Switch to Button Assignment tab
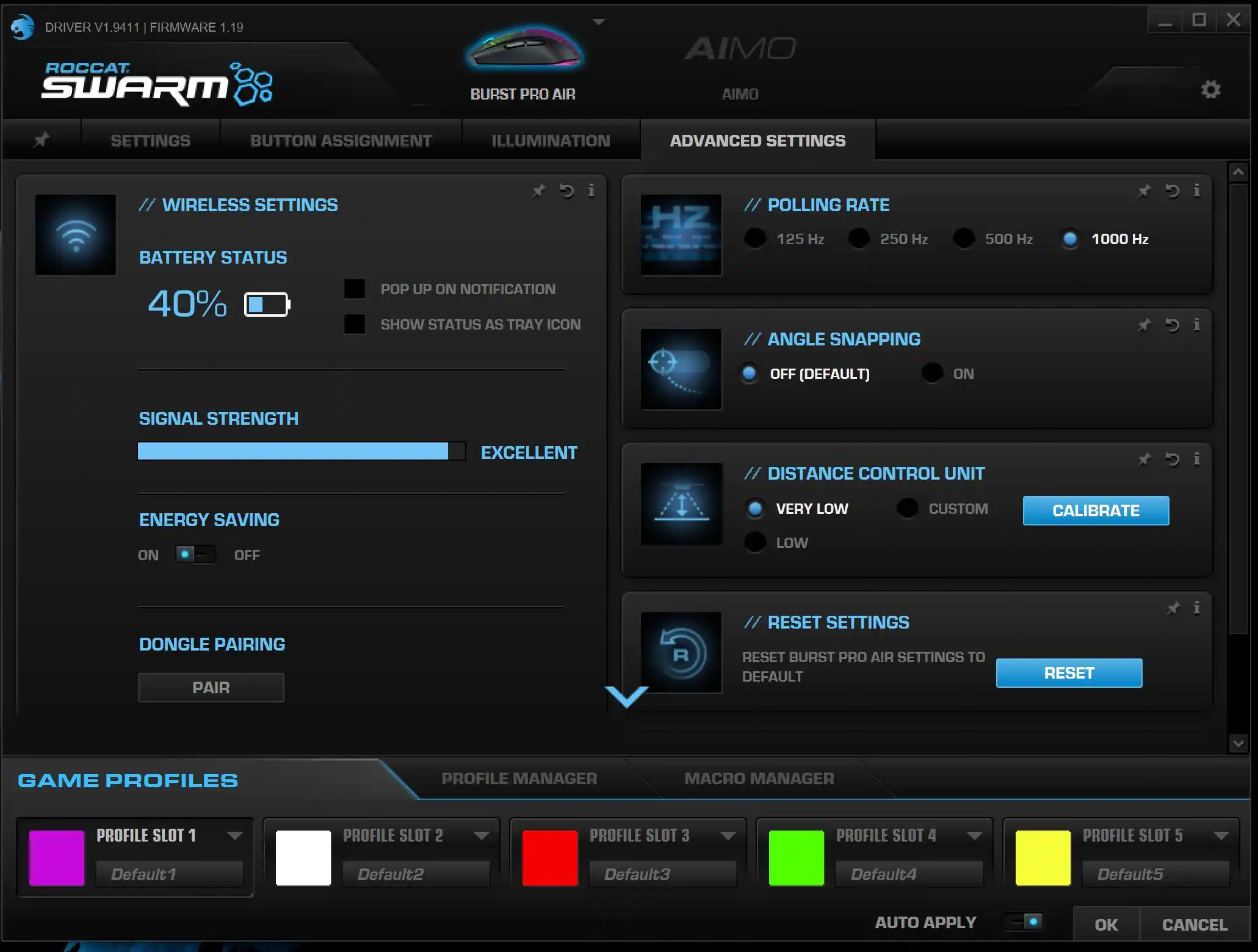 coord(341,140)
